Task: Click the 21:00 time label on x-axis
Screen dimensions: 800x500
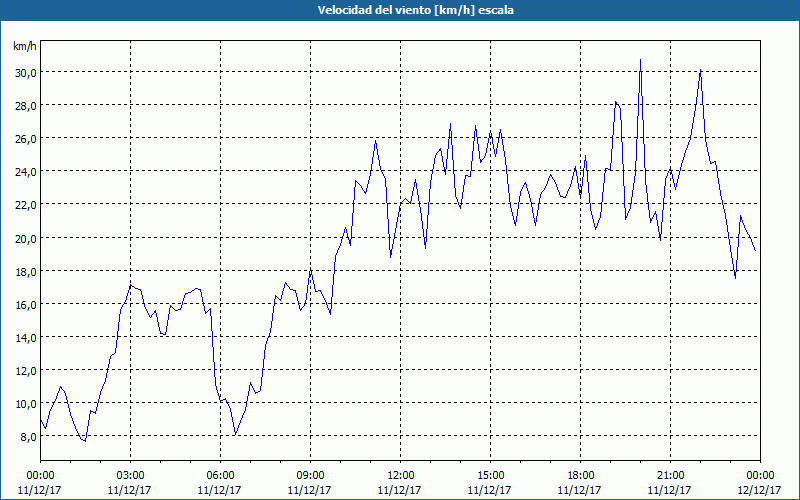Action: 670,476
